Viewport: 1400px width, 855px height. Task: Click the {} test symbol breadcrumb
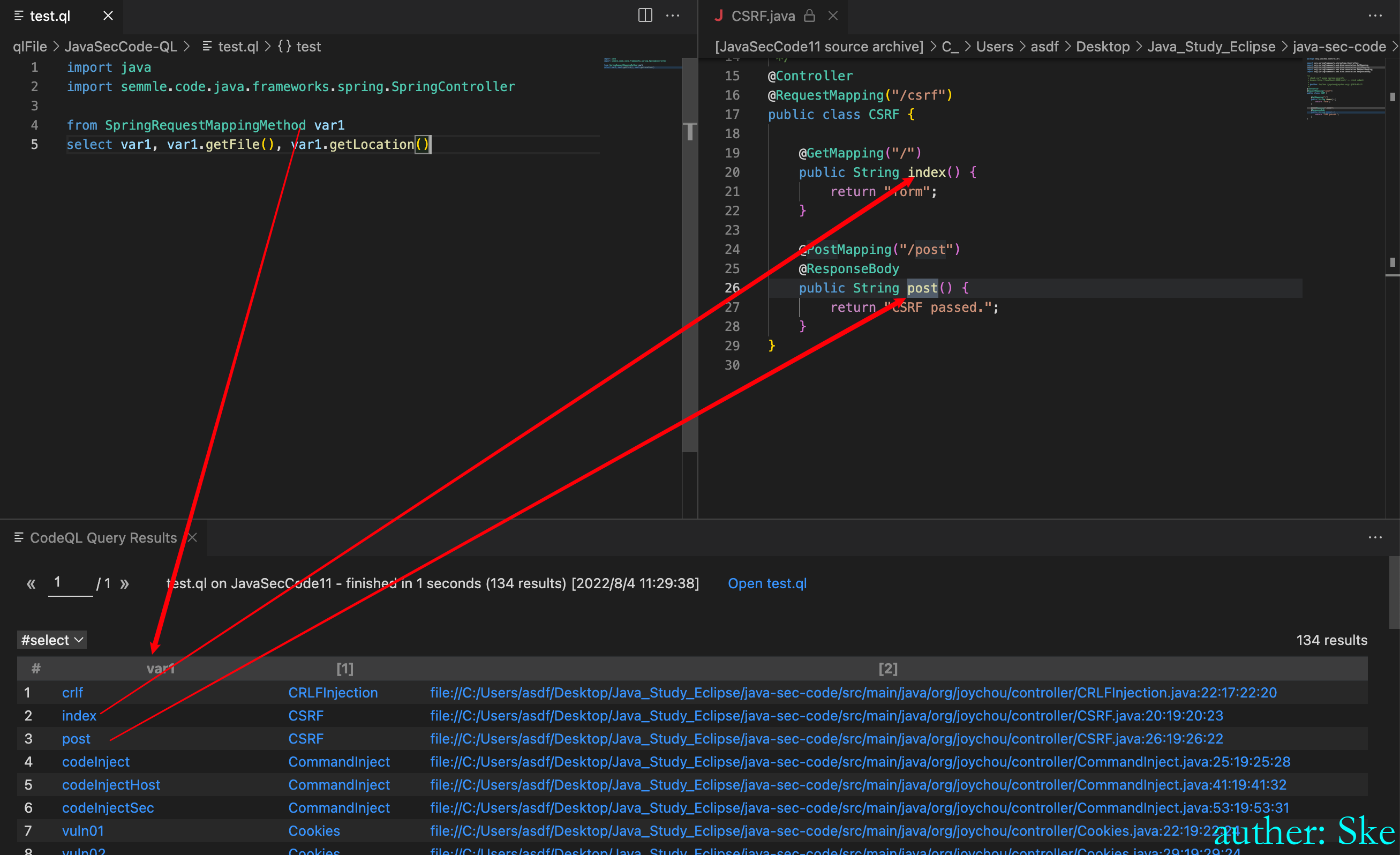tap(299, 47)
